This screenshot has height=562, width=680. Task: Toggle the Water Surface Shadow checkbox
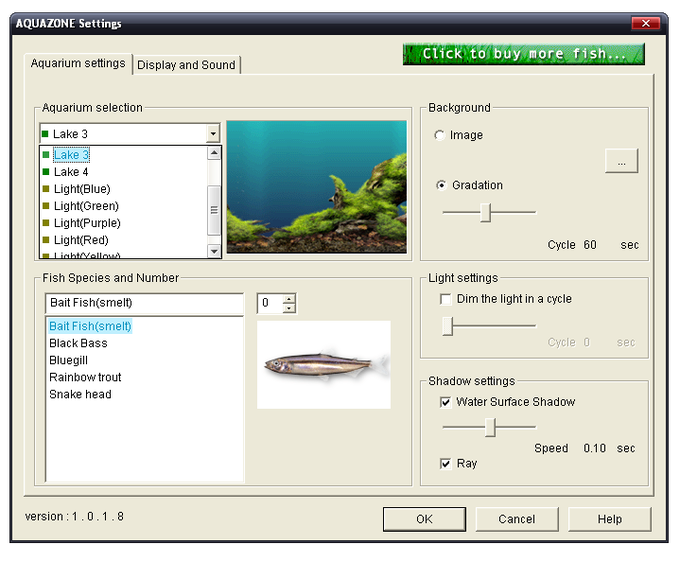pyautogui.click(x=445, y=402)
